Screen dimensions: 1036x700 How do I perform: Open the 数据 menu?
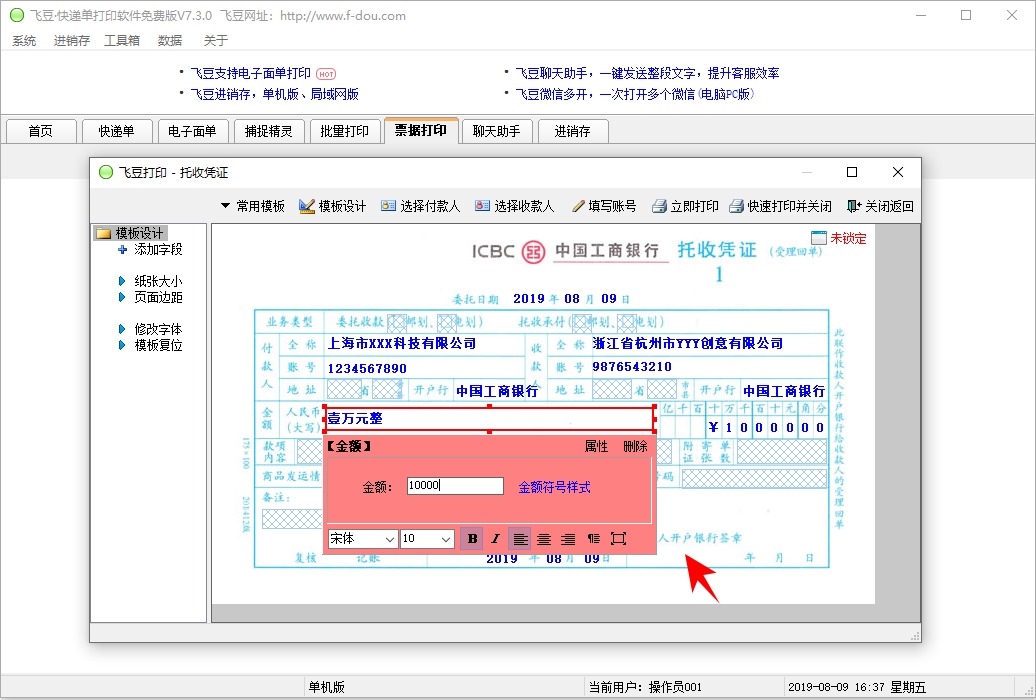(170, 41)
